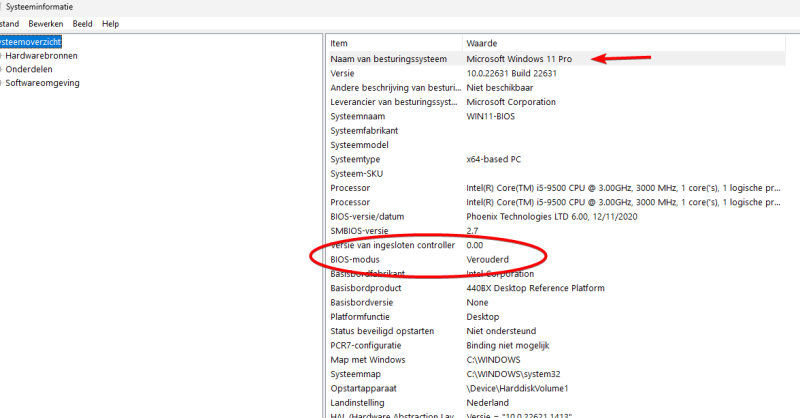Select the Onderdelen tree node
Image resolution: width=800 pixels, height=418 pixels.
(29, 69)
